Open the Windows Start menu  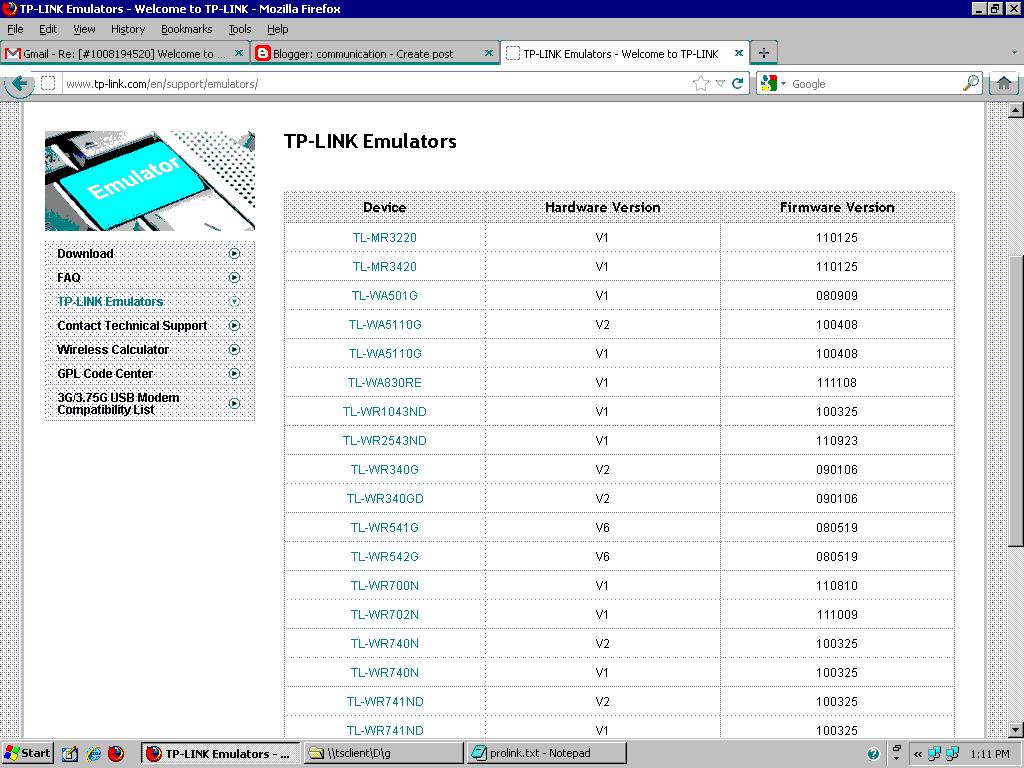(x=27, y=753)
